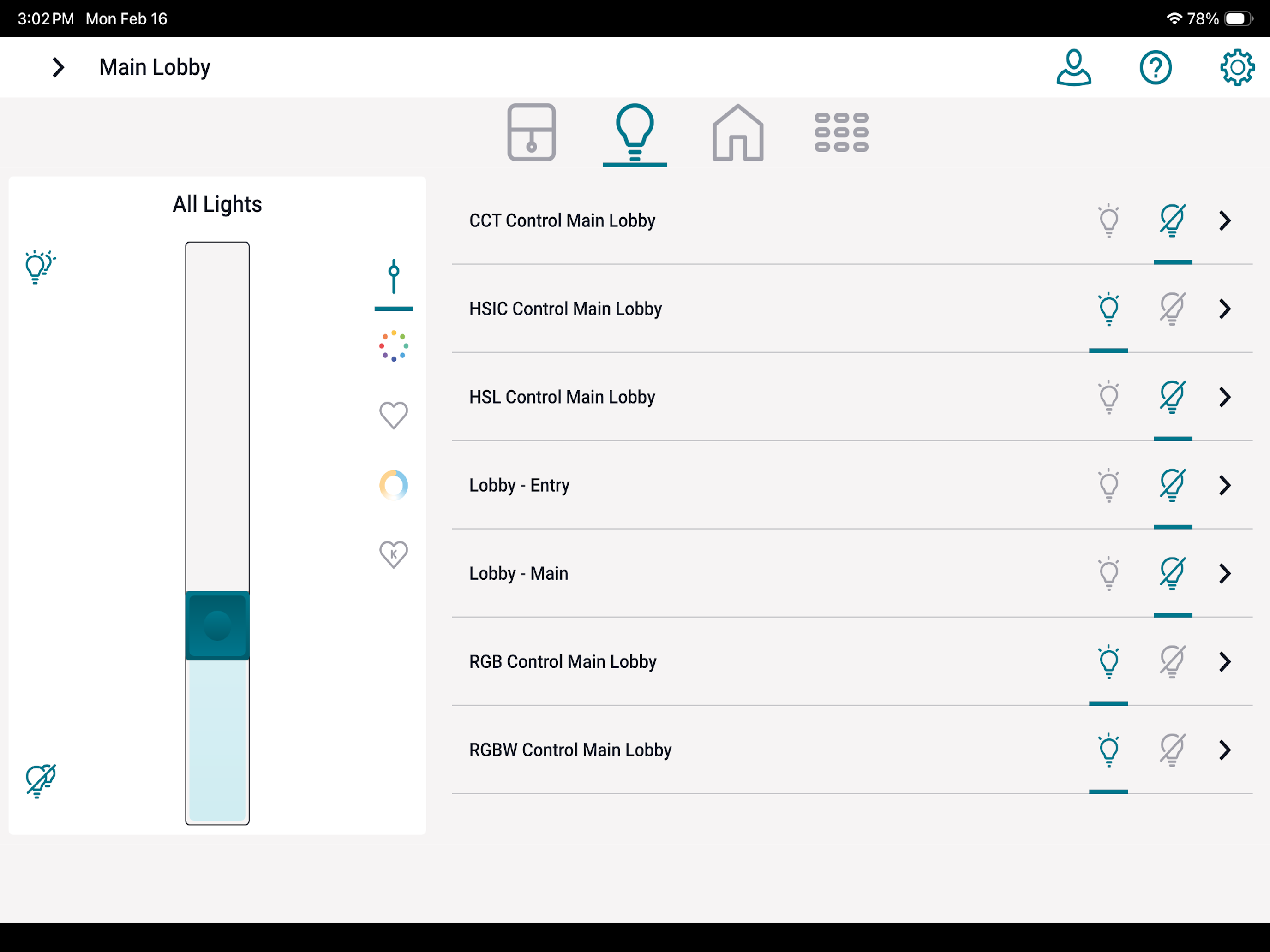Viewport: 1270px width, 952px height.
Task: Turn on HSL Control Main Lobby
Action: click(x=1108, y=397)
